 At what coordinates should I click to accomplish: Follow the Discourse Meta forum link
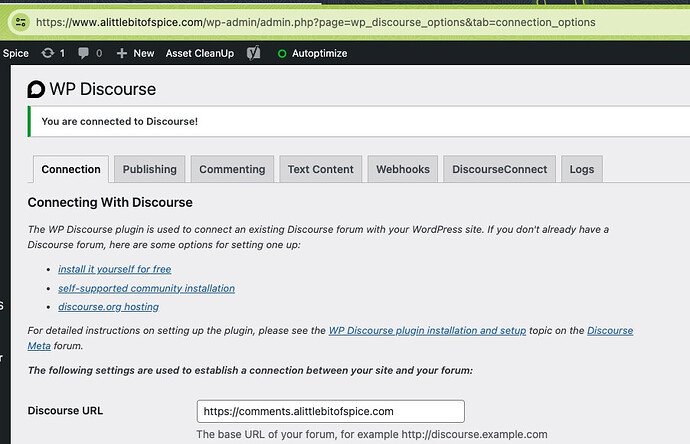coord(610,330)
